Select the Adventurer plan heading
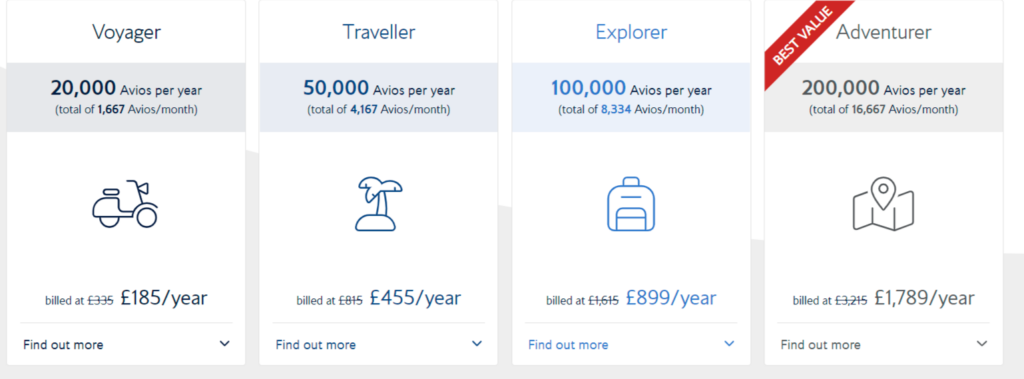Image resolution: width=1024 pixels, height=379 pixels. (884, 32)
